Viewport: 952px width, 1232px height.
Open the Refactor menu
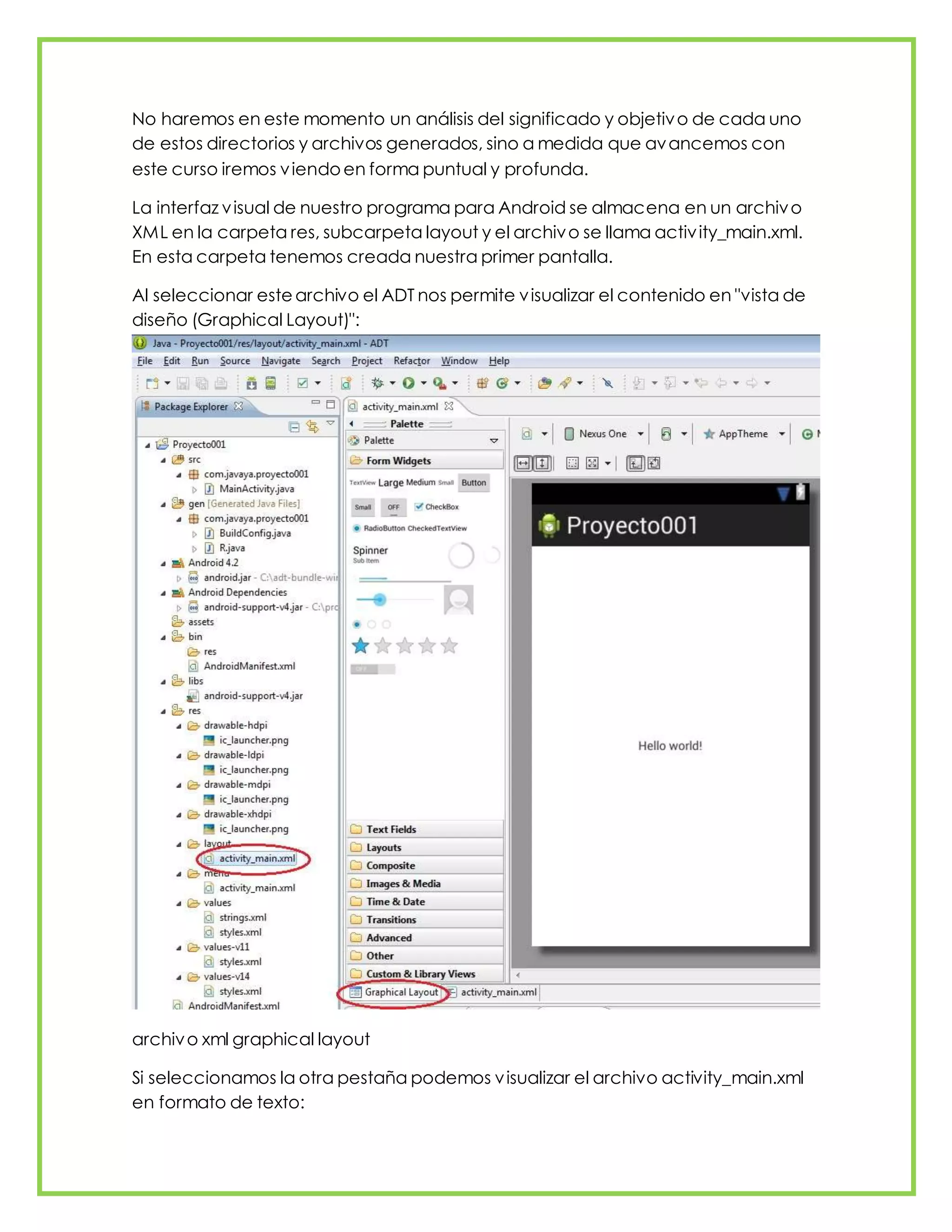412,360
